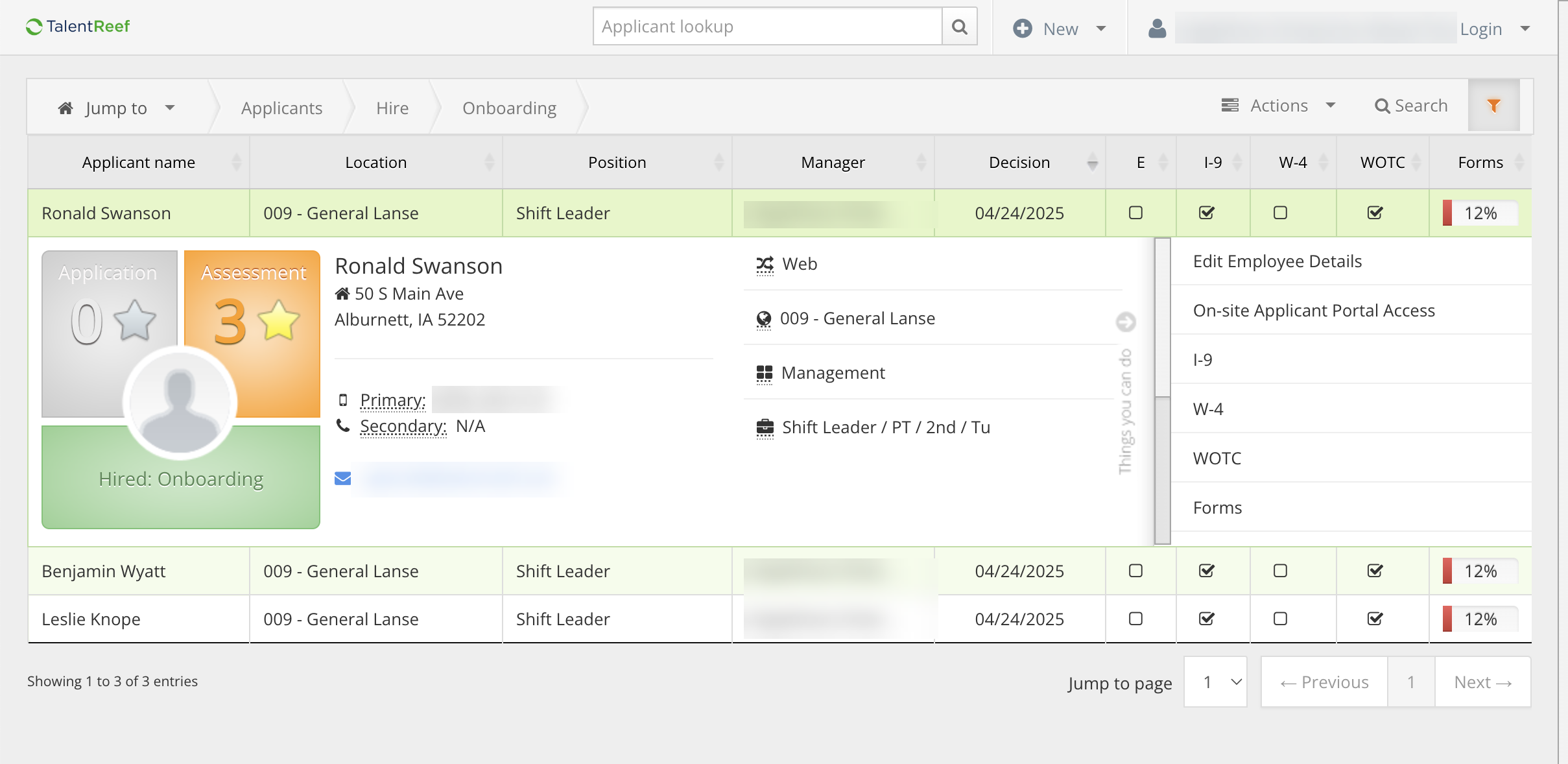Toggle the E checkbox for Ronald Swanson
Screen dimensions: 1568x764
1135,213
